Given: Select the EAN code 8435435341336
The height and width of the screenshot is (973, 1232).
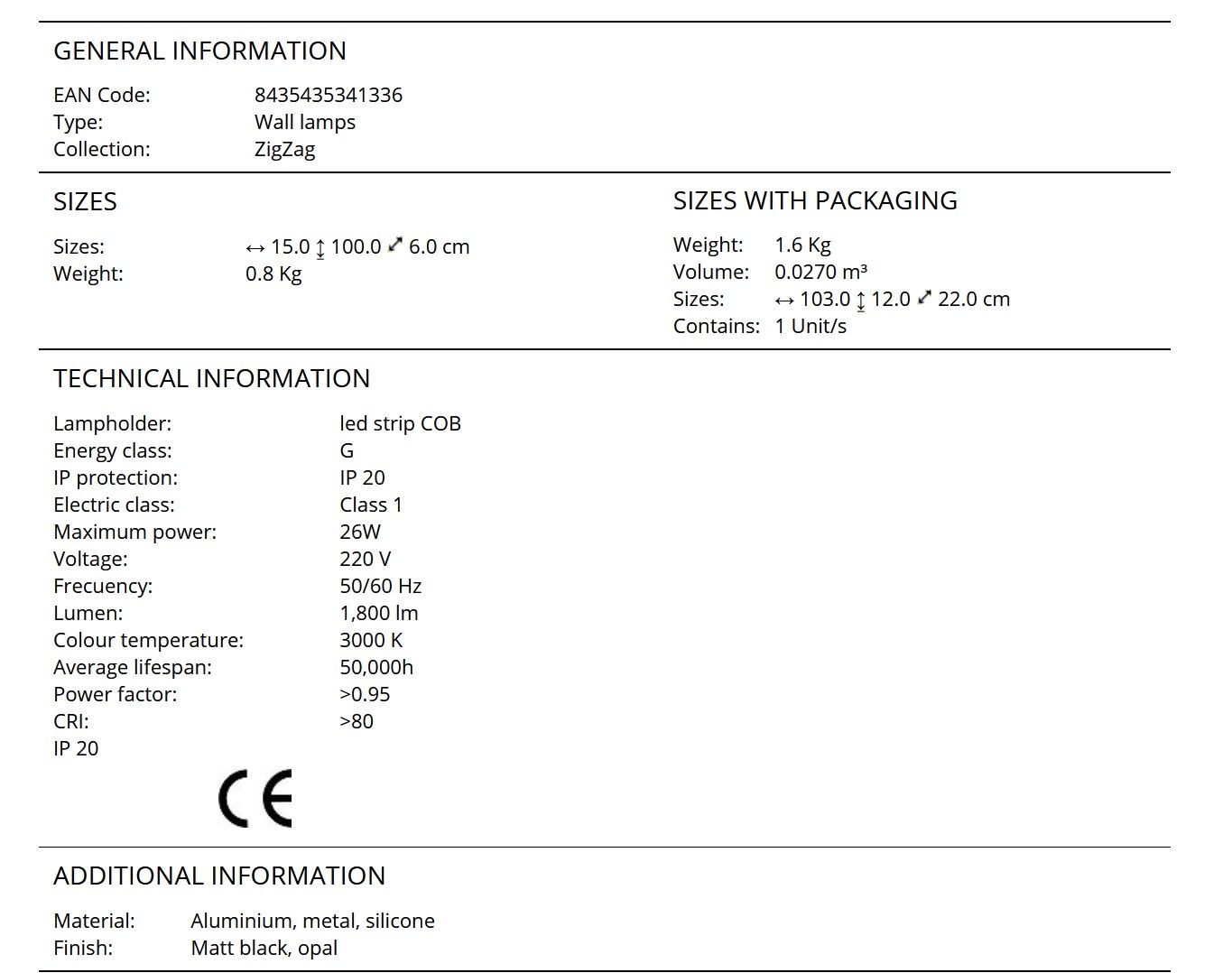Looking at the screenshot, I should [x=329, y=95].
